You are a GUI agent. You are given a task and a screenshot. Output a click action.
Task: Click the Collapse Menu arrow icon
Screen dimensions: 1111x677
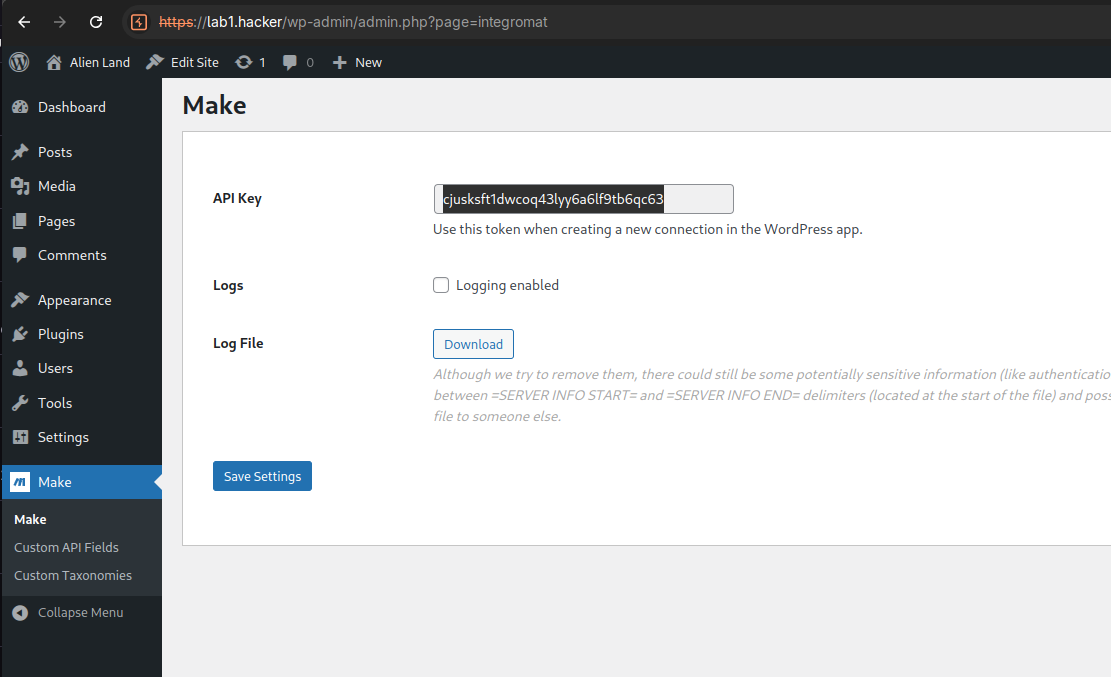[21, 612]
